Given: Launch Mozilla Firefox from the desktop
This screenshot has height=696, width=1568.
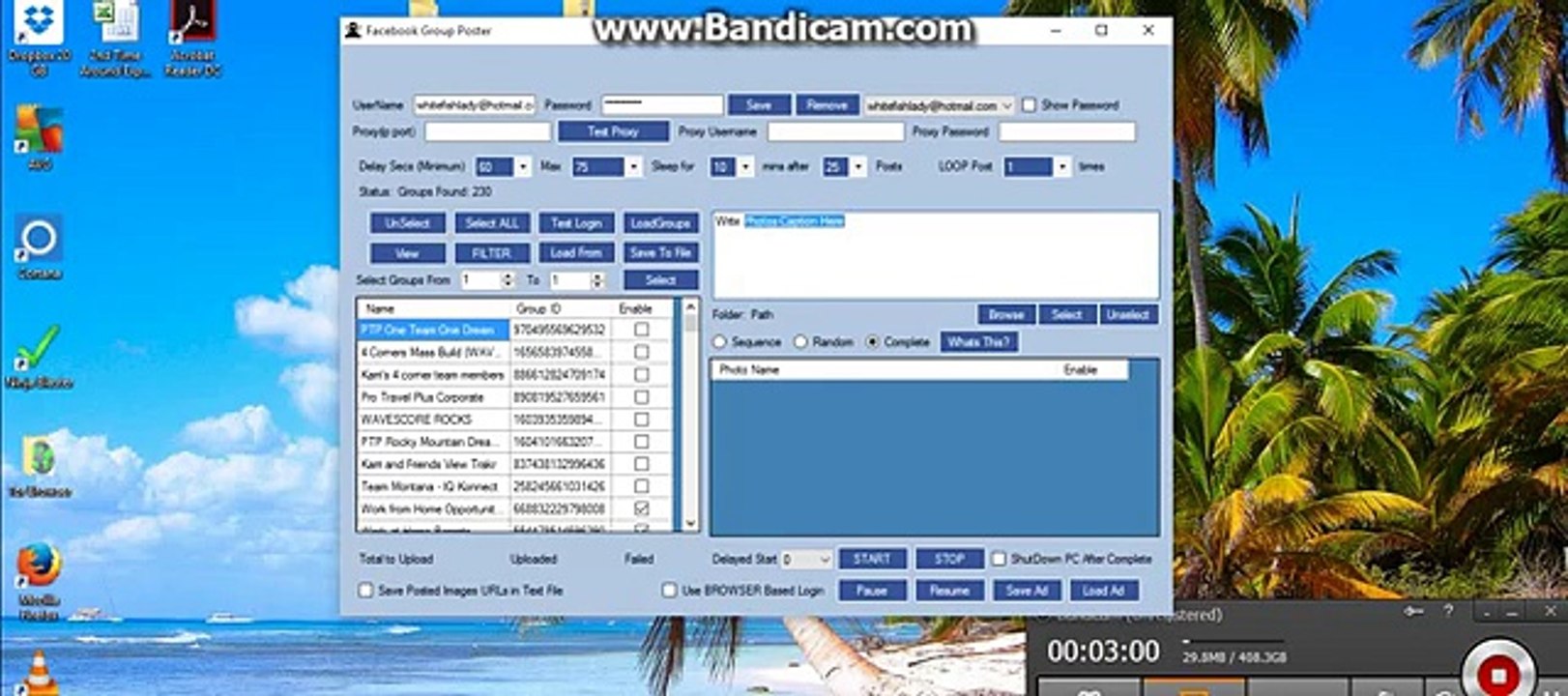Looking at the screenshot, I should [40, 578].
